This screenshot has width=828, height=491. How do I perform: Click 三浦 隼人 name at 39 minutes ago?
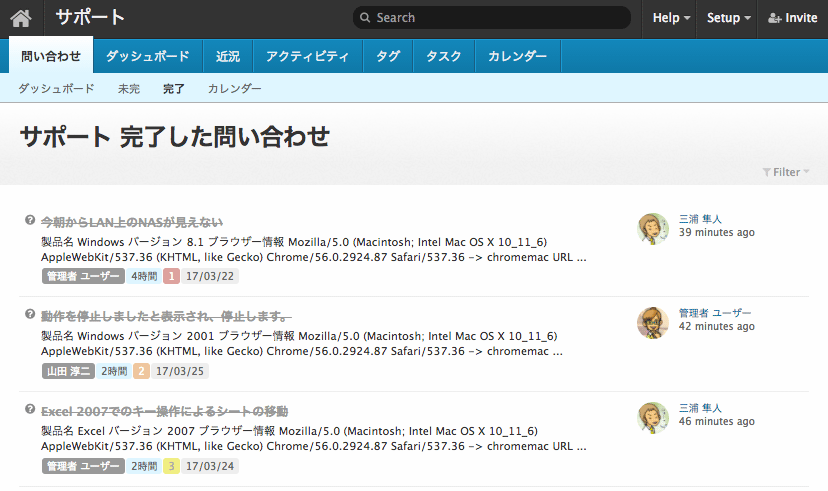click(x=700, y=219)
